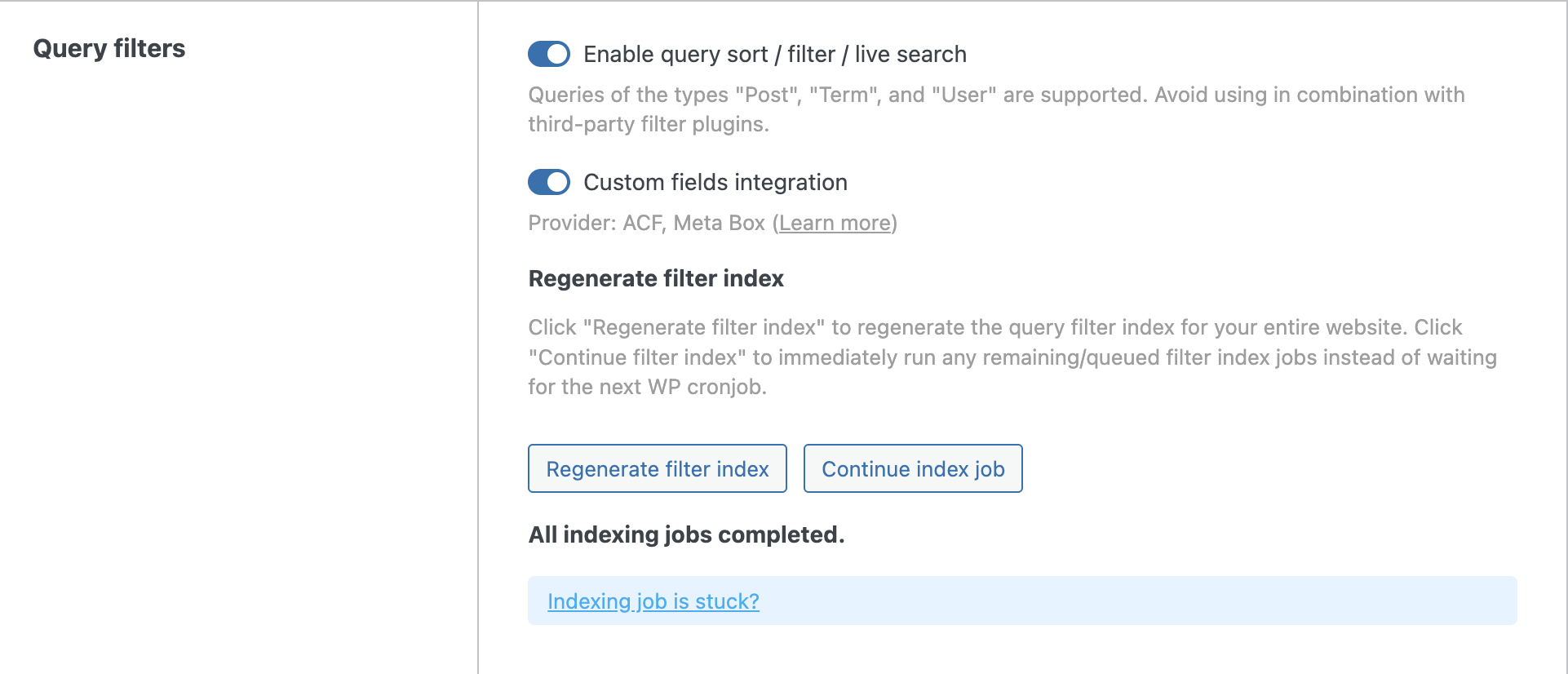Click the supported query types description text
Image resolution: width=1568 pixels, height=674 pixels.
[995, 95]
